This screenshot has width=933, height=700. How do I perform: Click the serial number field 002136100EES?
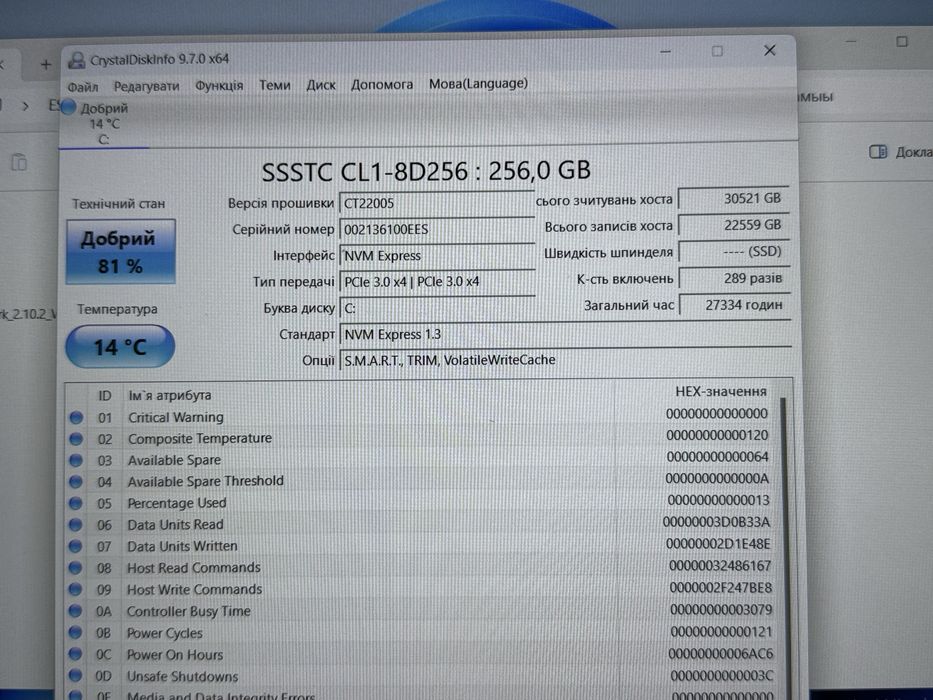point(437,230)
